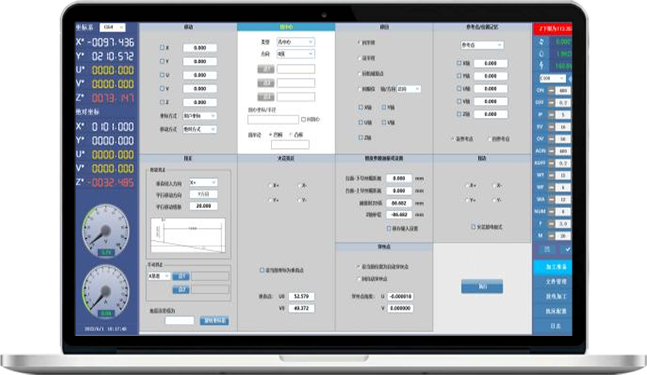Tick the Z axis checkbox in move panel
647x375 pixels.
coord(162,102)
